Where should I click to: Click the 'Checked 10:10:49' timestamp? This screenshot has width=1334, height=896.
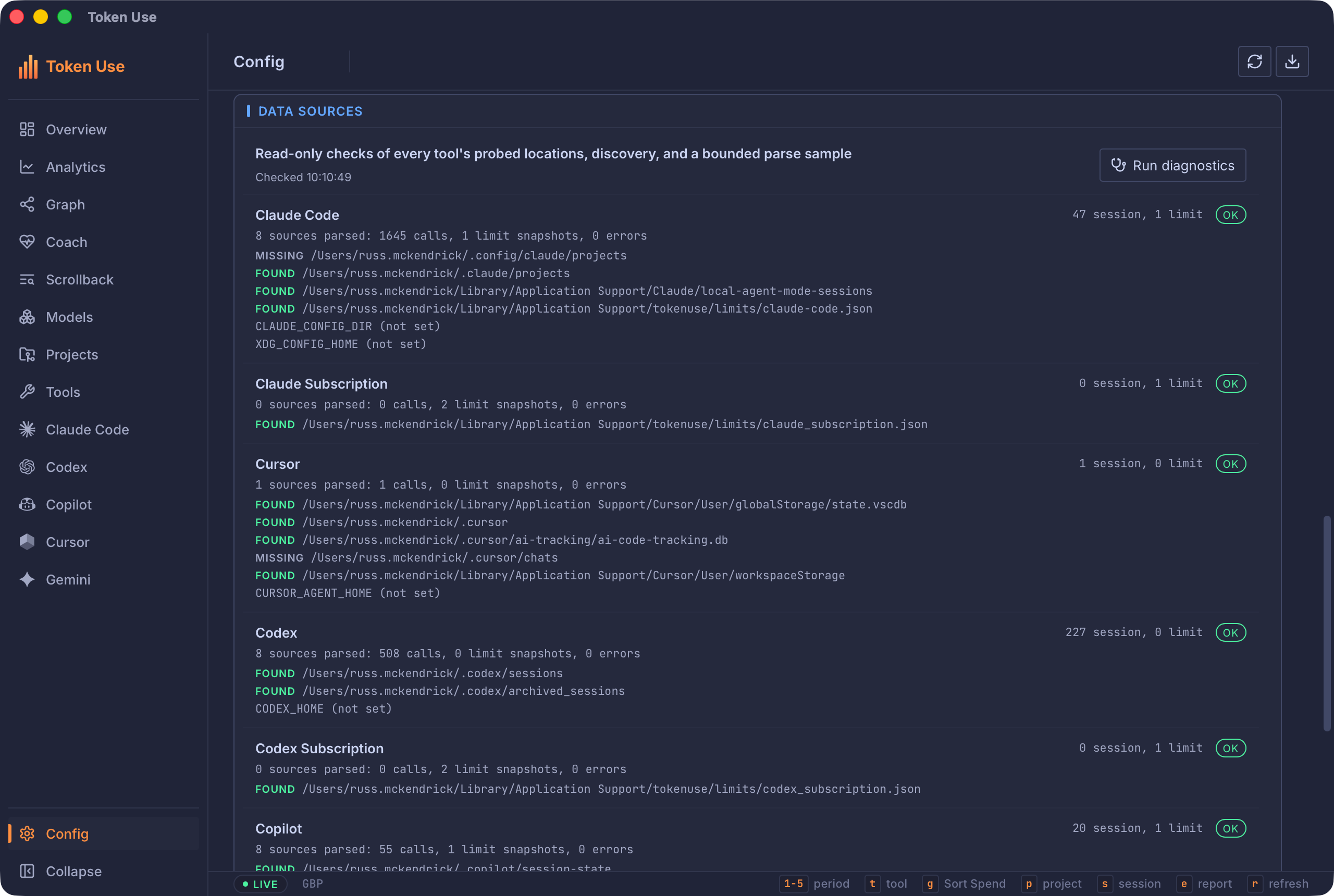pyautogui.click(x=303, y=177)
